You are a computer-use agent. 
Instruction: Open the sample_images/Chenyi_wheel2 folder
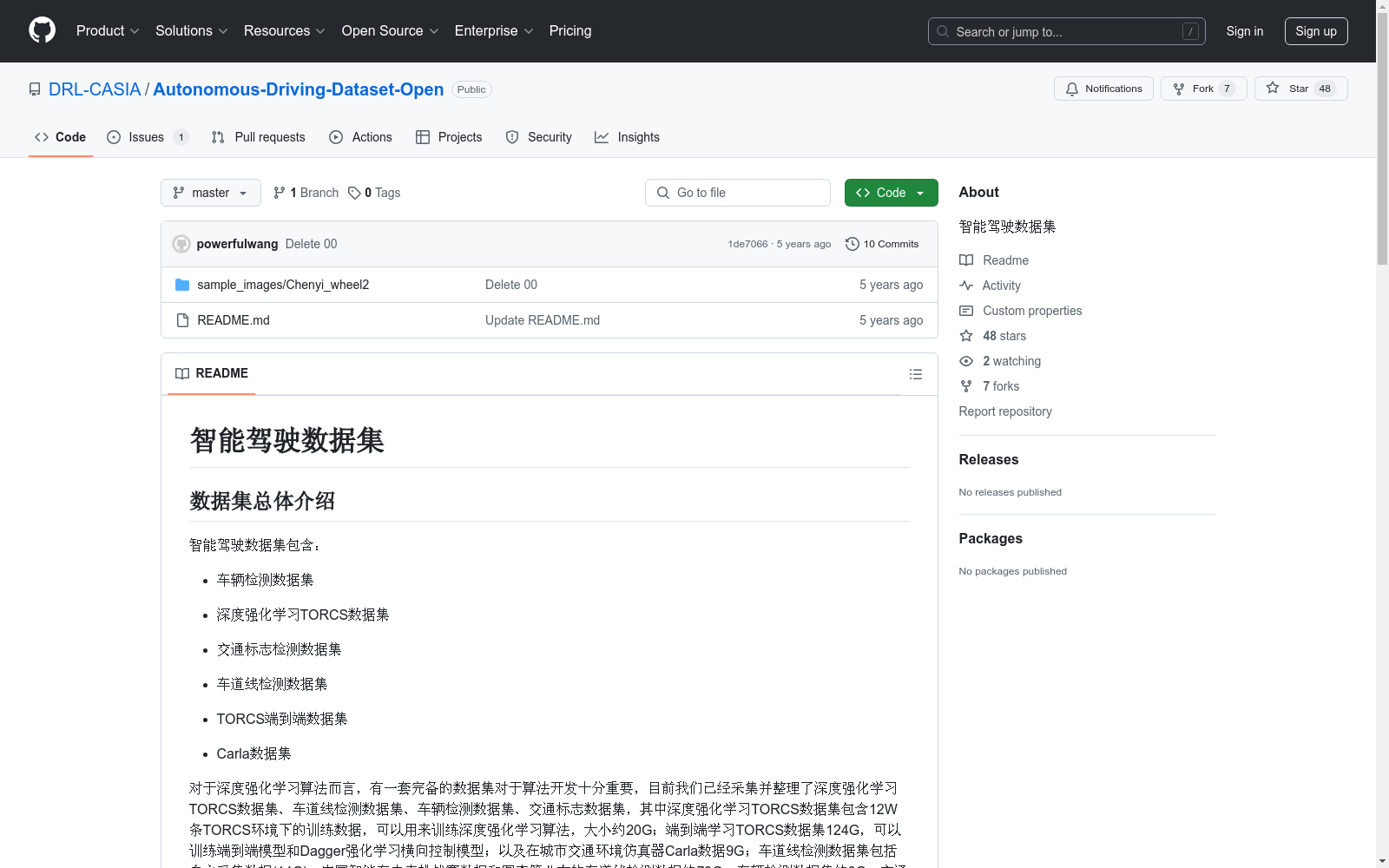tap(283, 285)
